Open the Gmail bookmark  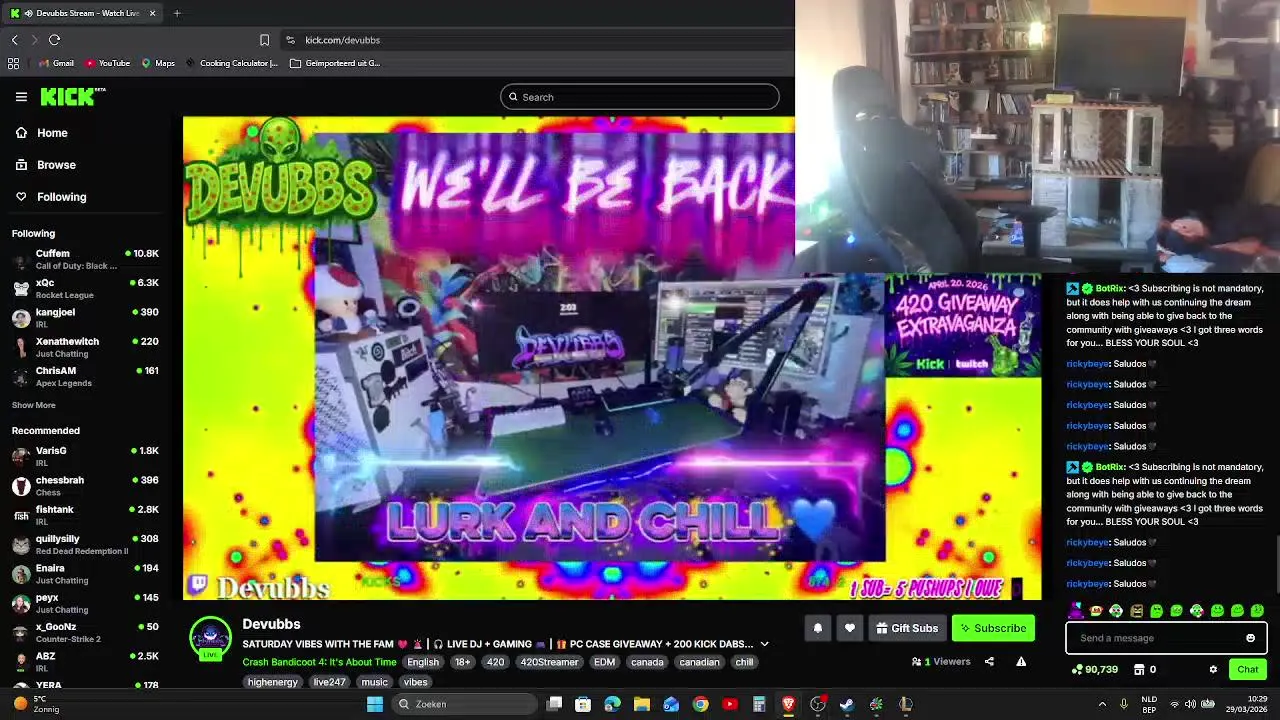tap(56, 63)
